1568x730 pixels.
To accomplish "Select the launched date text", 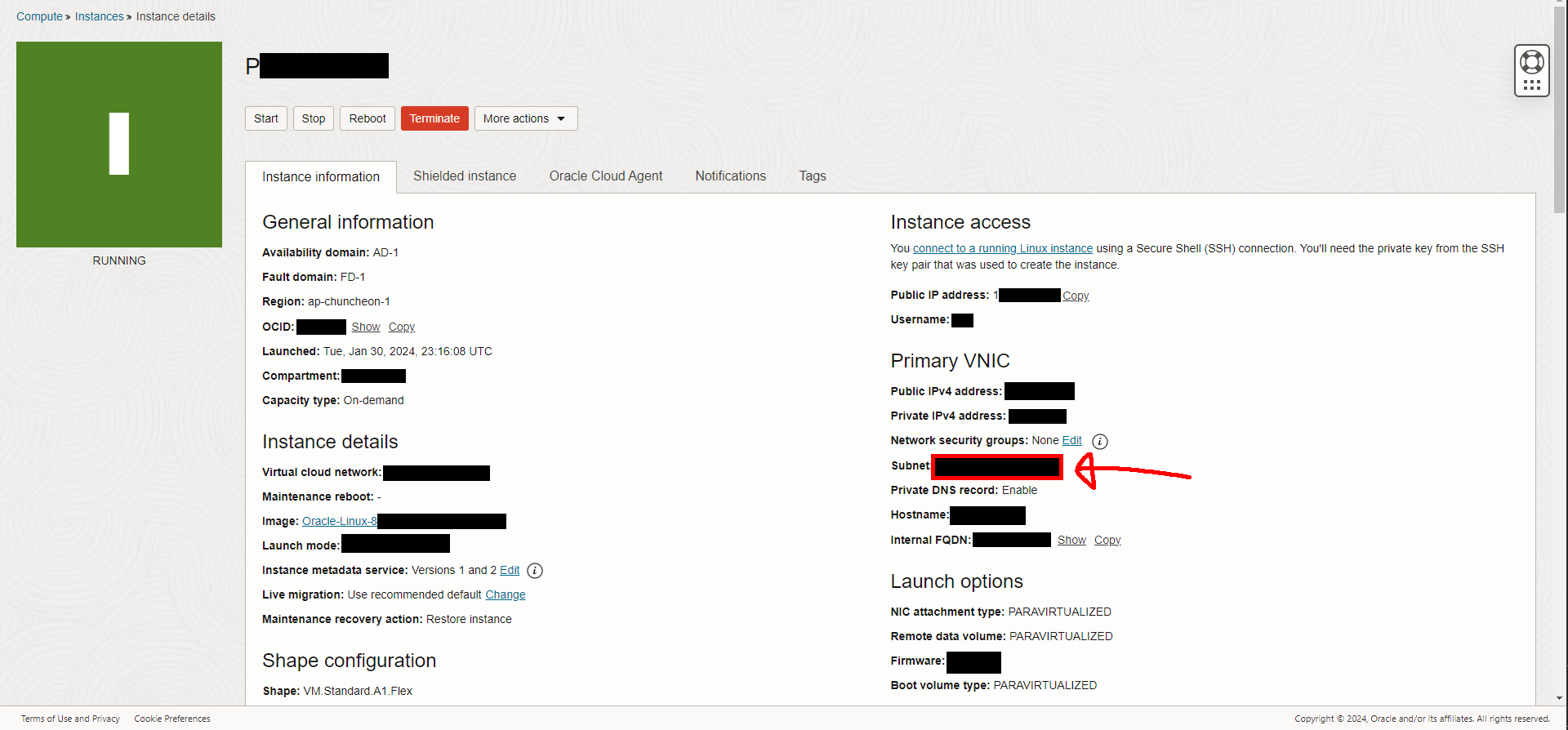I will [x=408, y=351].
